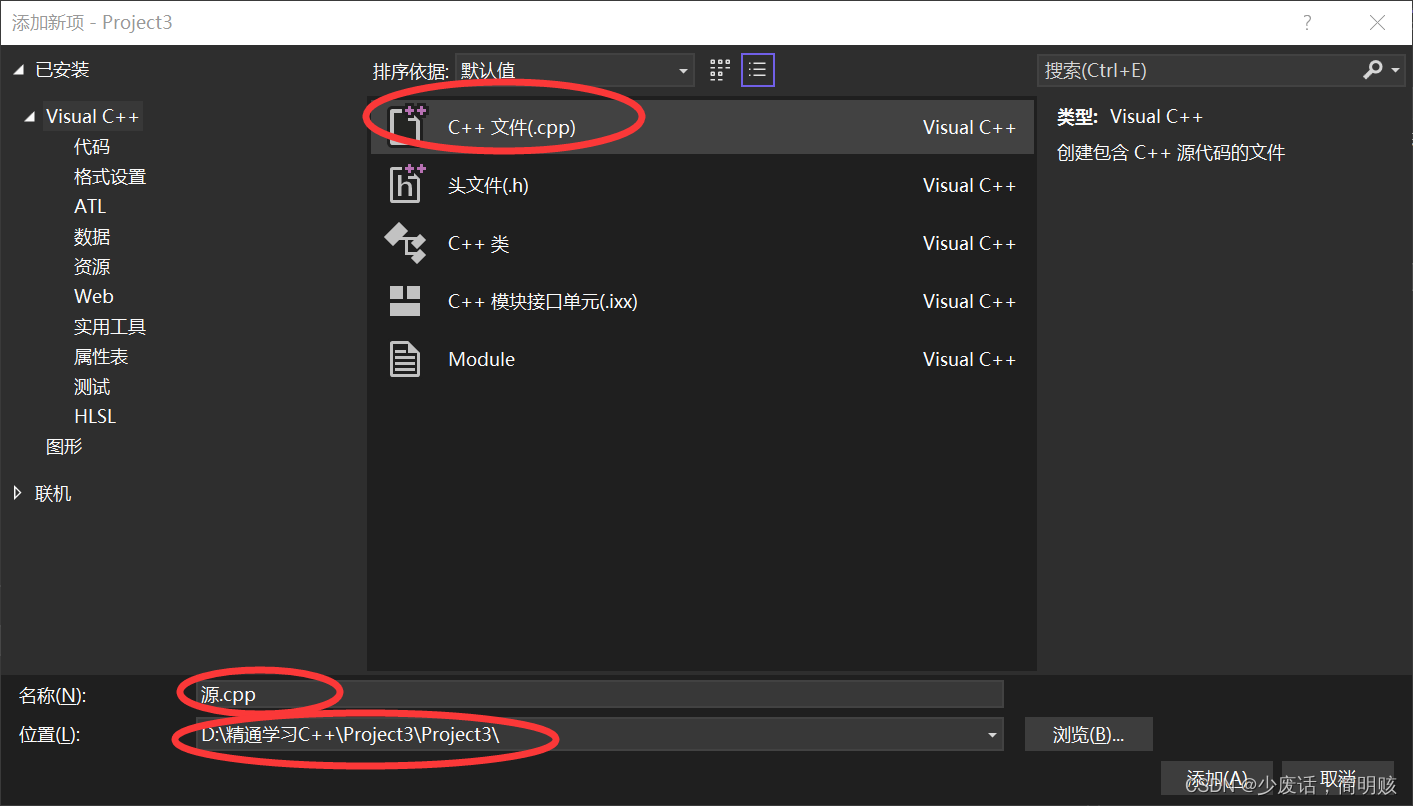Expand the 联机 tree node

(18, 493)
